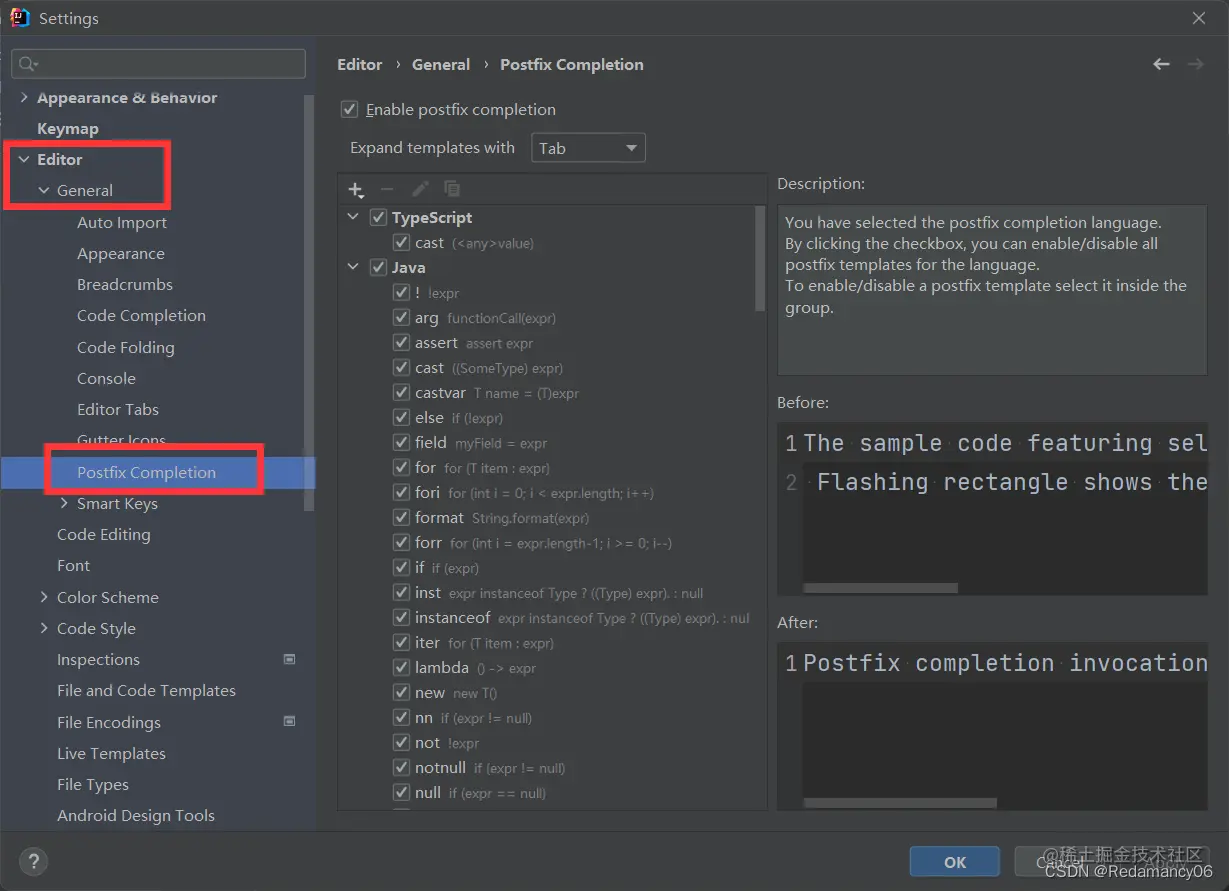Open the File Types settings page
Image resolution: width=1229 pixels, height=891 pixels.
[93, 784]
